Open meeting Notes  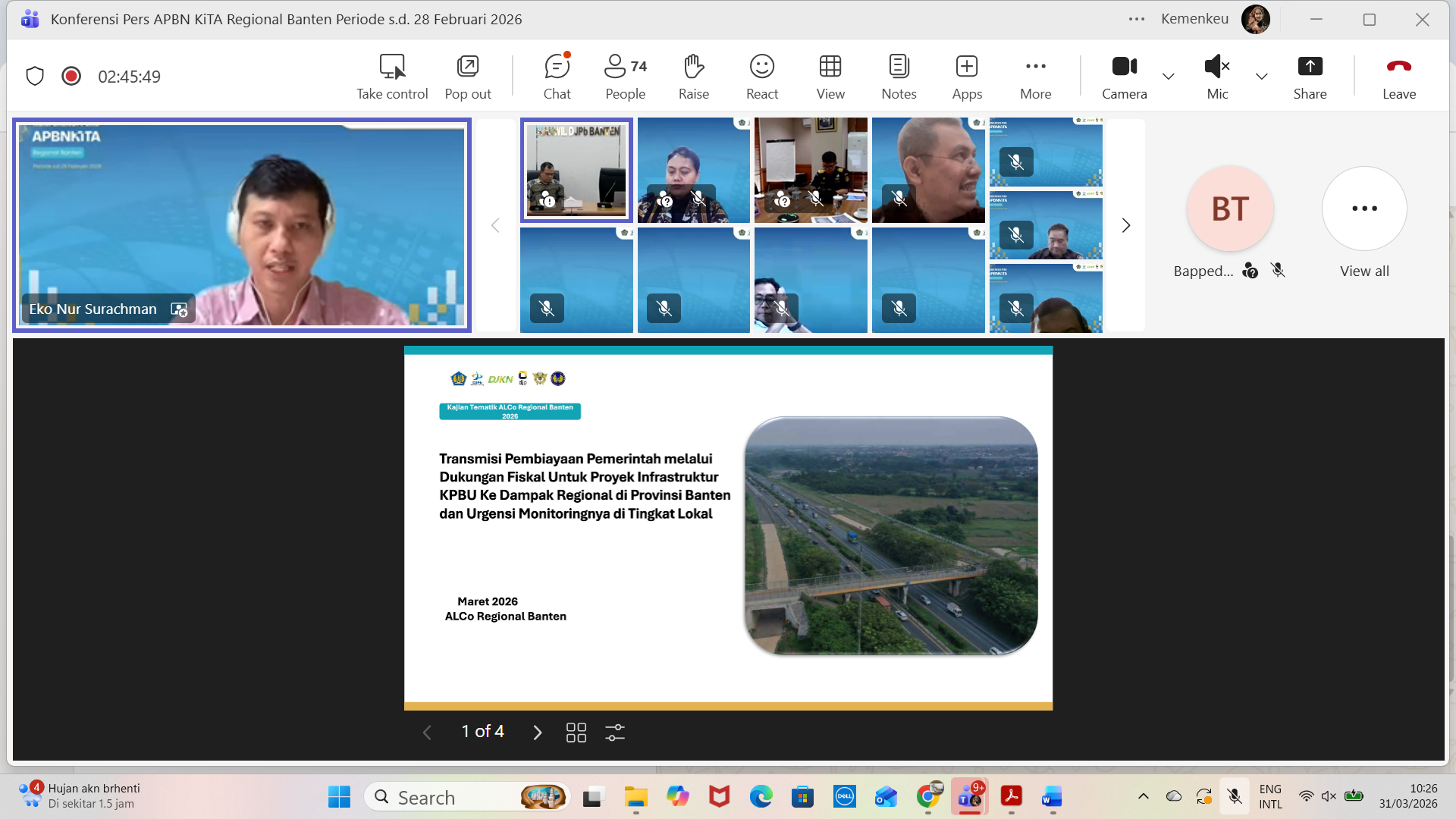click(x=899, y=76)
